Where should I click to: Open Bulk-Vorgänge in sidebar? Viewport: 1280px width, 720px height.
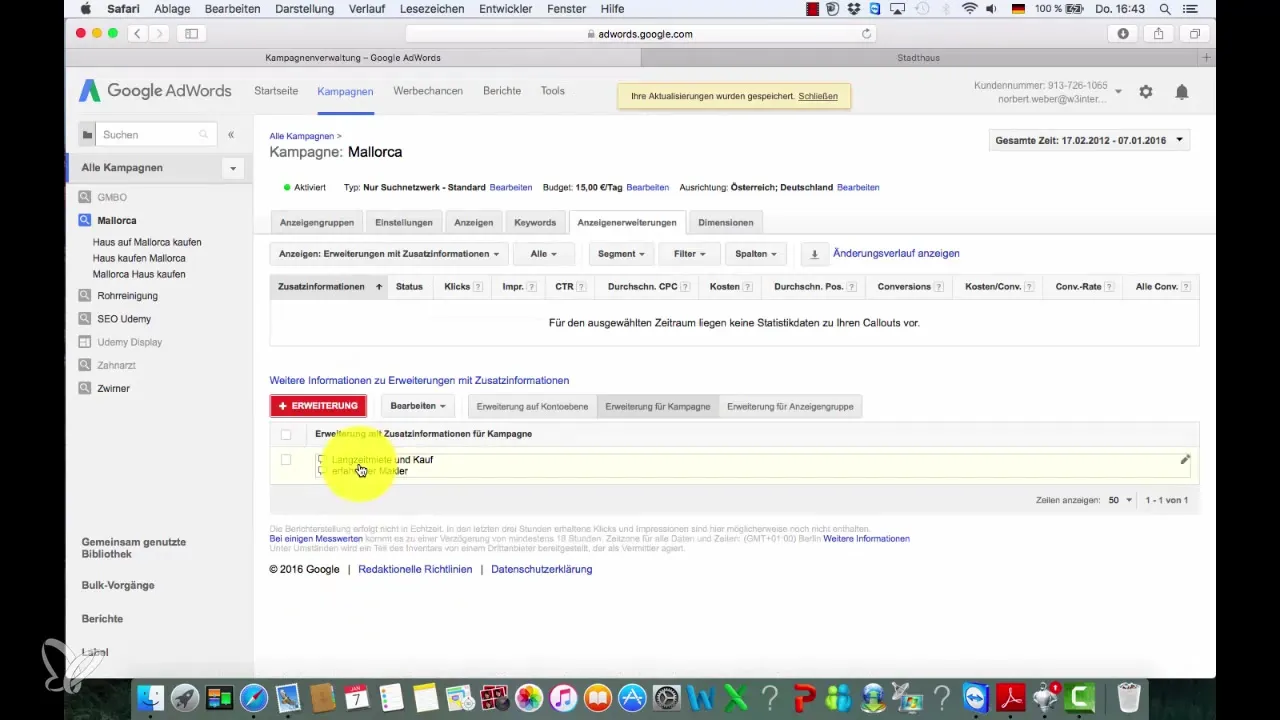click(x=118, y=585)
